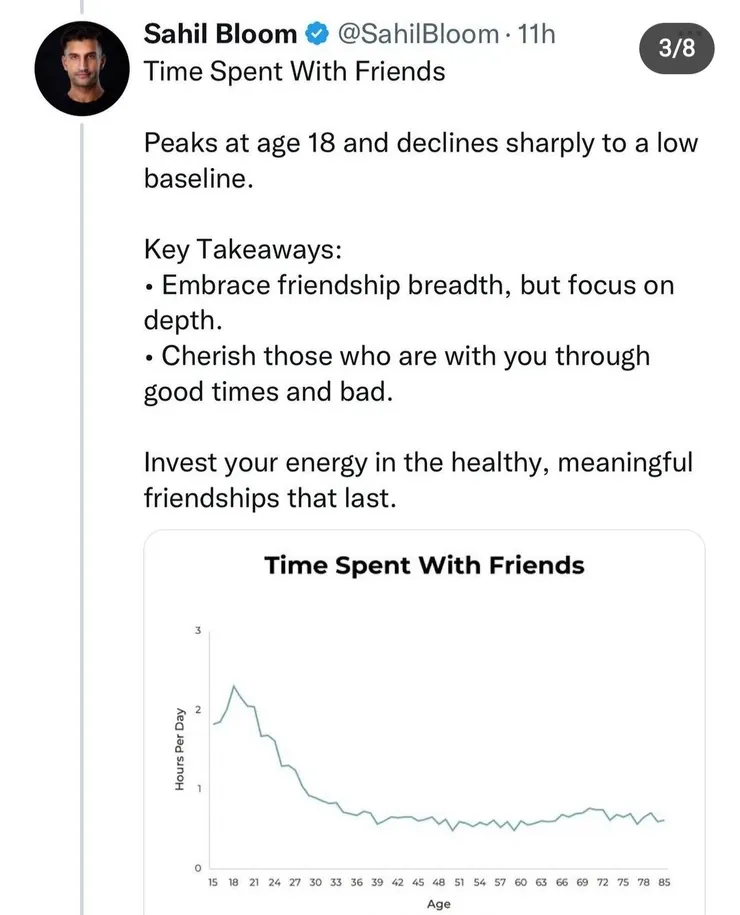Image resolution: width=740 pixels, height=915 pixels.
Task: Click the line peak at age 18
Action: point(234,687)
